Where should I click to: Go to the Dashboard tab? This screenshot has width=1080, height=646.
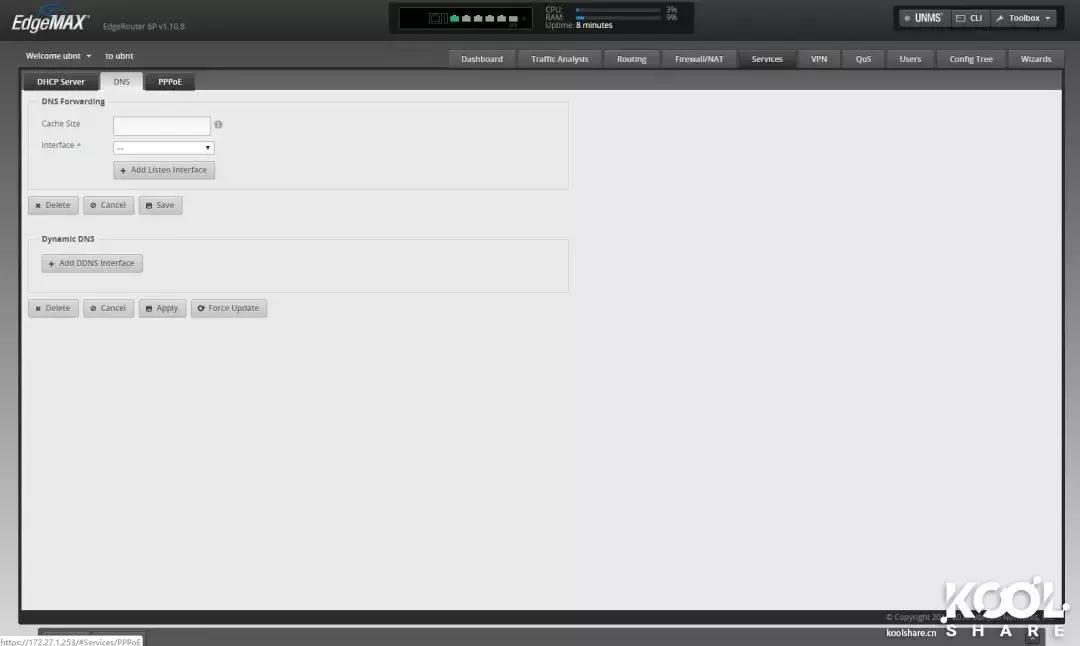481,59
